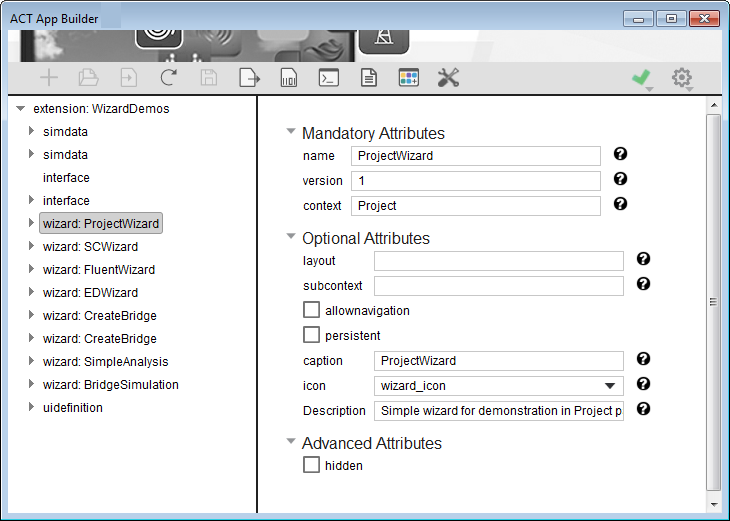Select wizard: BridgeSimulation in the tree
The image size is (730, 521).
pyautogui.click(x=110, y=384)
